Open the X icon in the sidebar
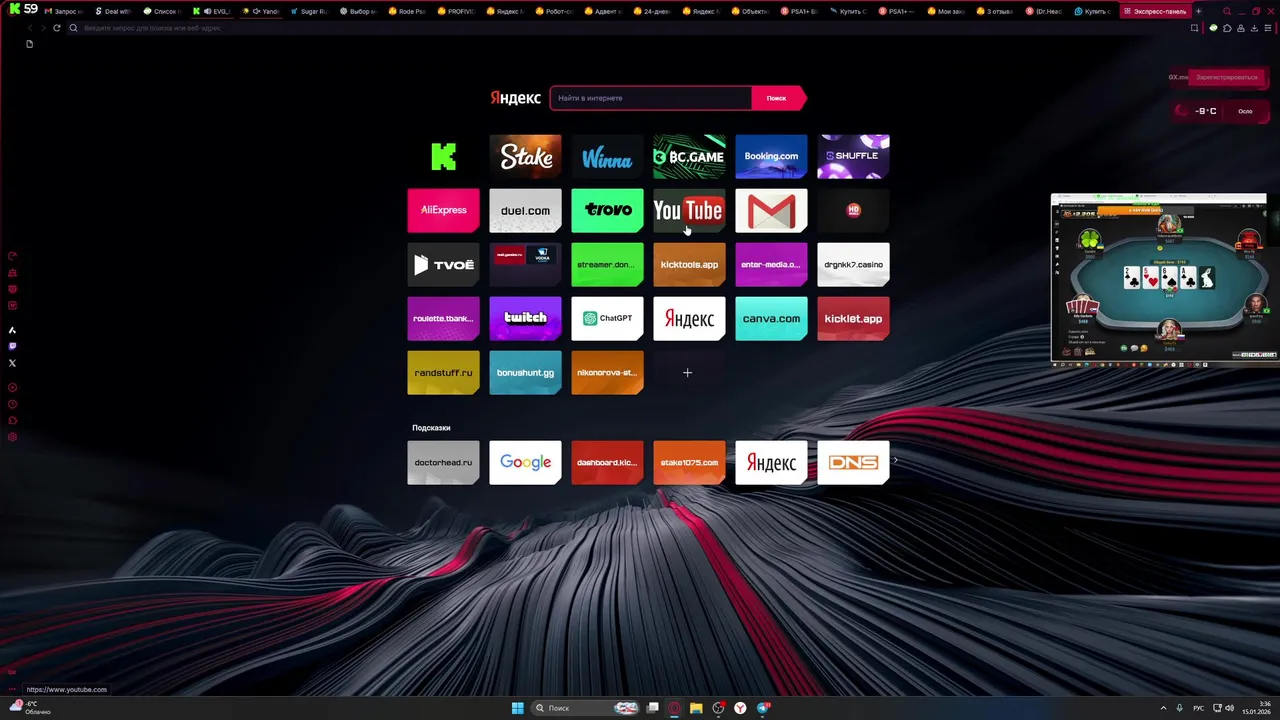Viewport: 1280px width, 720px height. click(12, 363)
